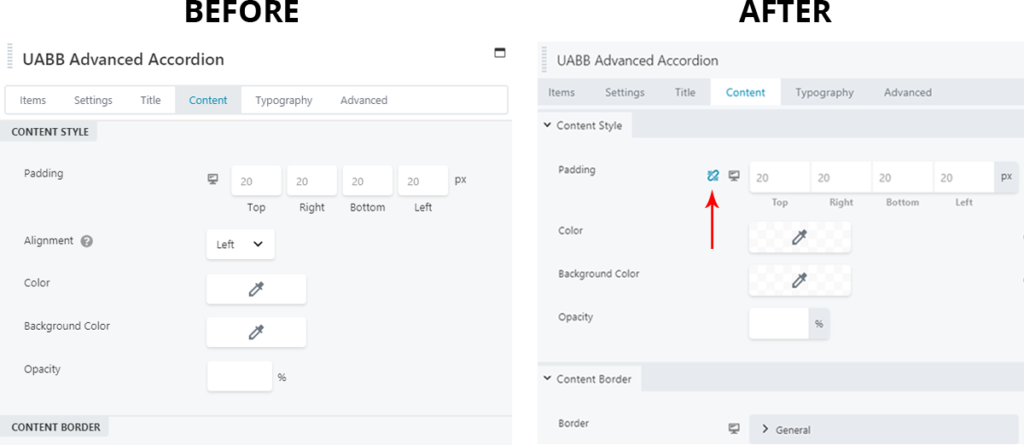
Task: Click the eyedropper Background Color picker in left panel
Action: (x=256, y=332)
